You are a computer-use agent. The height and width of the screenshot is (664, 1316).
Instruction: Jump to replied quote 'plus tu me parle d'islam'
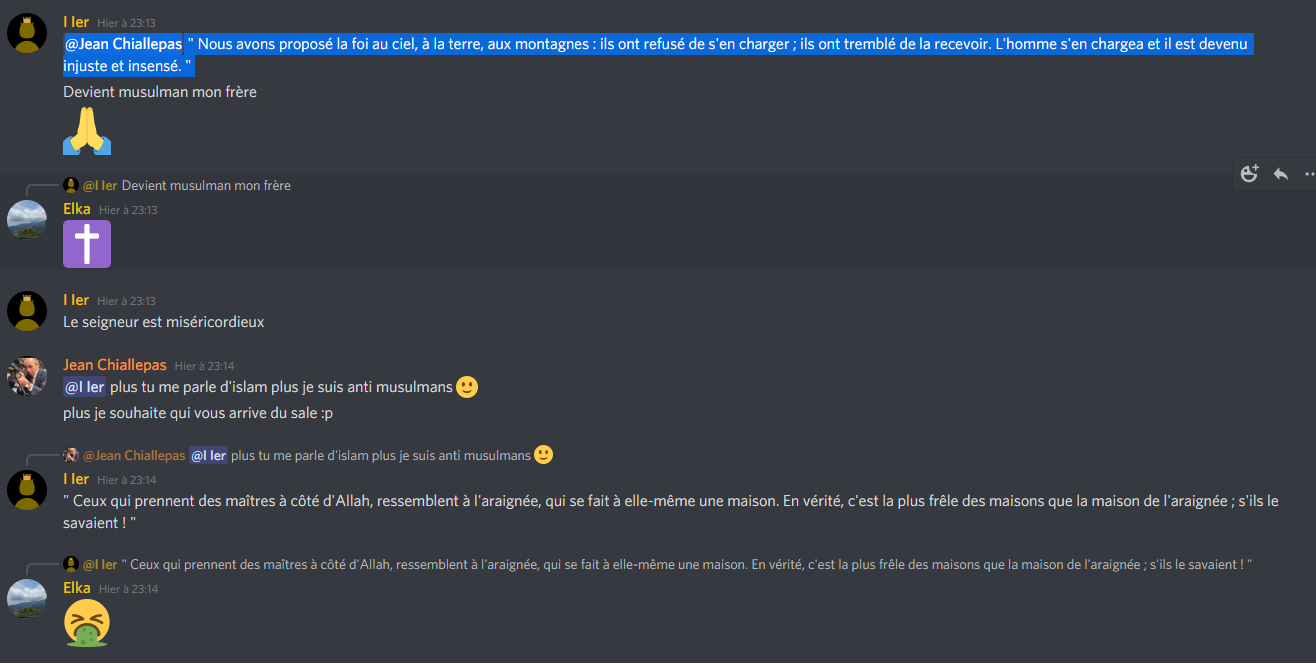point(381,455)
